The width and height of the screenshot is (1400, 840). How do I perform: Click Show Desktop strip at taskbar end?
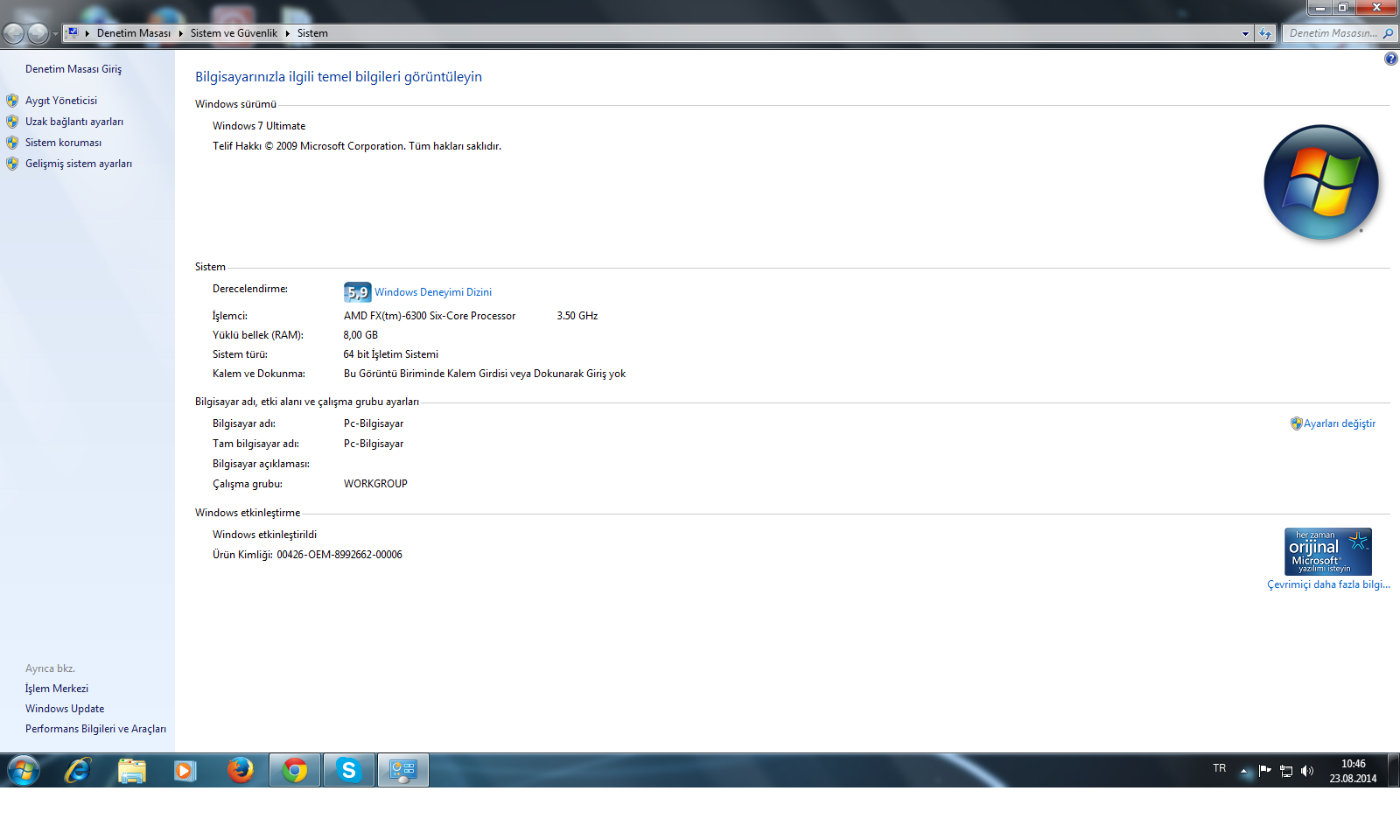tap(1393, 770)
